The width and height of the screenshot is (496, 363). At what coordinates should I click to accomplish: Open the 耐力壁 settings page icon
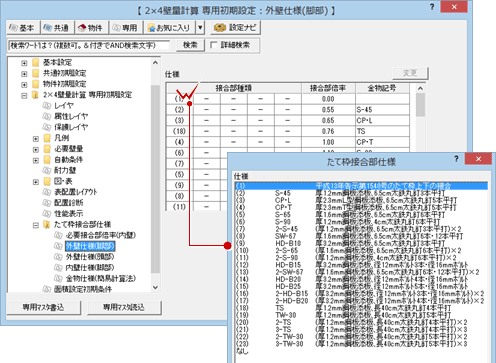[46, 170]
